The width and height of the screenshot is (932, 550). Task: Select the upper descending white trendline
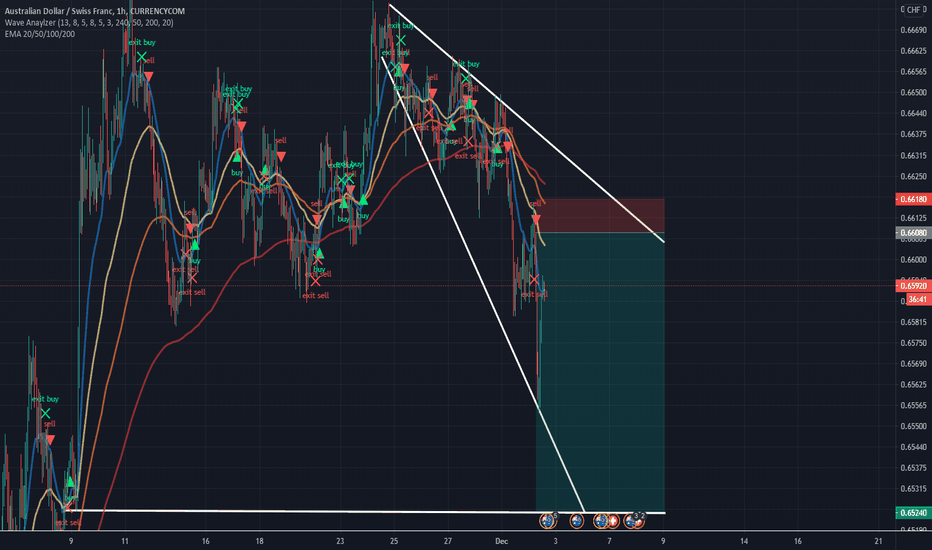click(x=527, y=123)
